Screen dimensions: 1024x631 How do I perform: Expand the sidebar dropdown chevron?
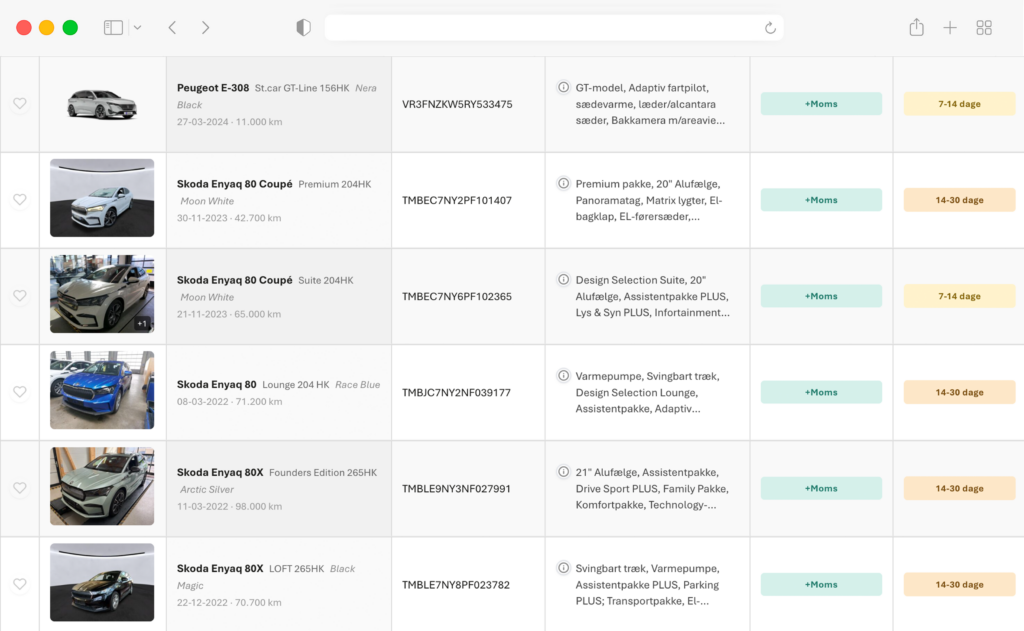[x=137, y=28]
